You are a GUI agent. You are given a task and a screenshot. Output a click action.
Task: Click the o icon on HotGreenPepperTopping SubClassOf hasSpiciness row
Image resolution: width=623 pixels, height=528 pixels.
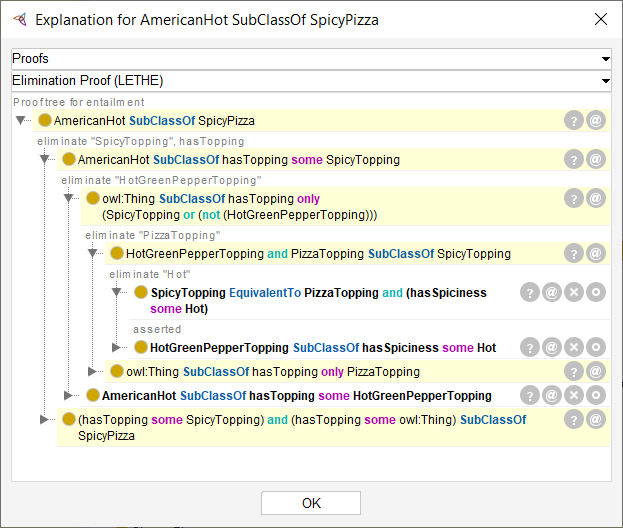click(596, 347)
